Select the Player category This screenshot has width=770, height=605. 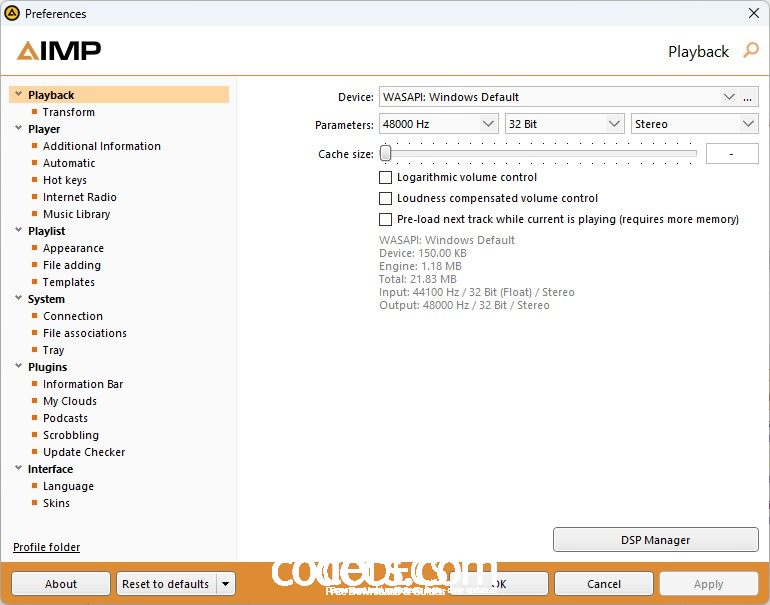click(44, 129)
